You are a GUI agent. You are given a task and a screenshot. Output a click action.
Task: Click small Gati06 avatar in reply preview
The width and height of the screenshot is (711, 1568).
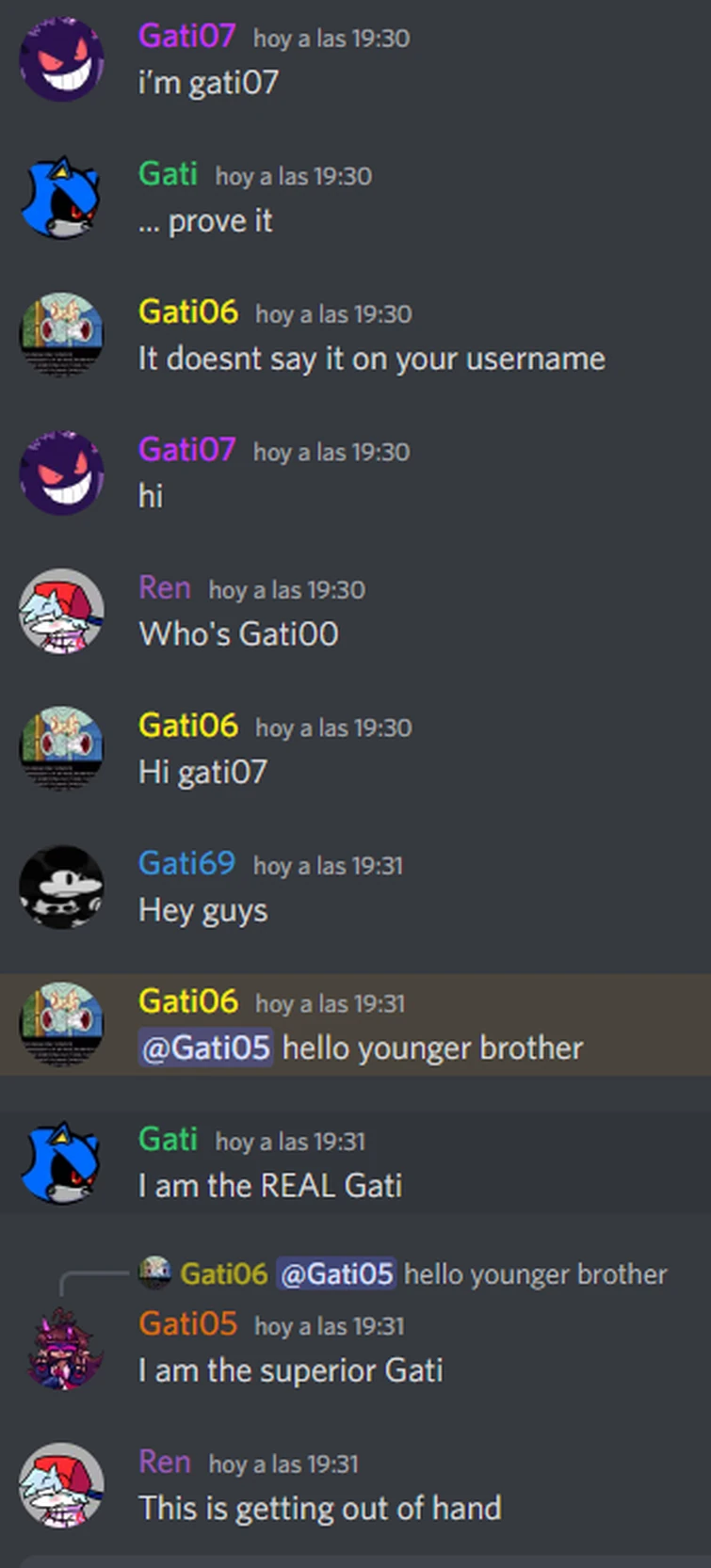pyautogui.click(x=154, y=1273)
